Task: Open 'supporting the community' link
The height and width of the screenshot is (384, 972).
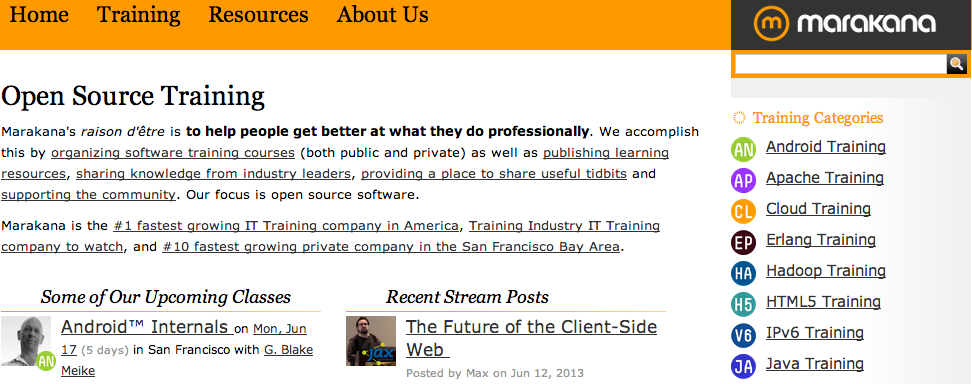Action: click(88, 195)
